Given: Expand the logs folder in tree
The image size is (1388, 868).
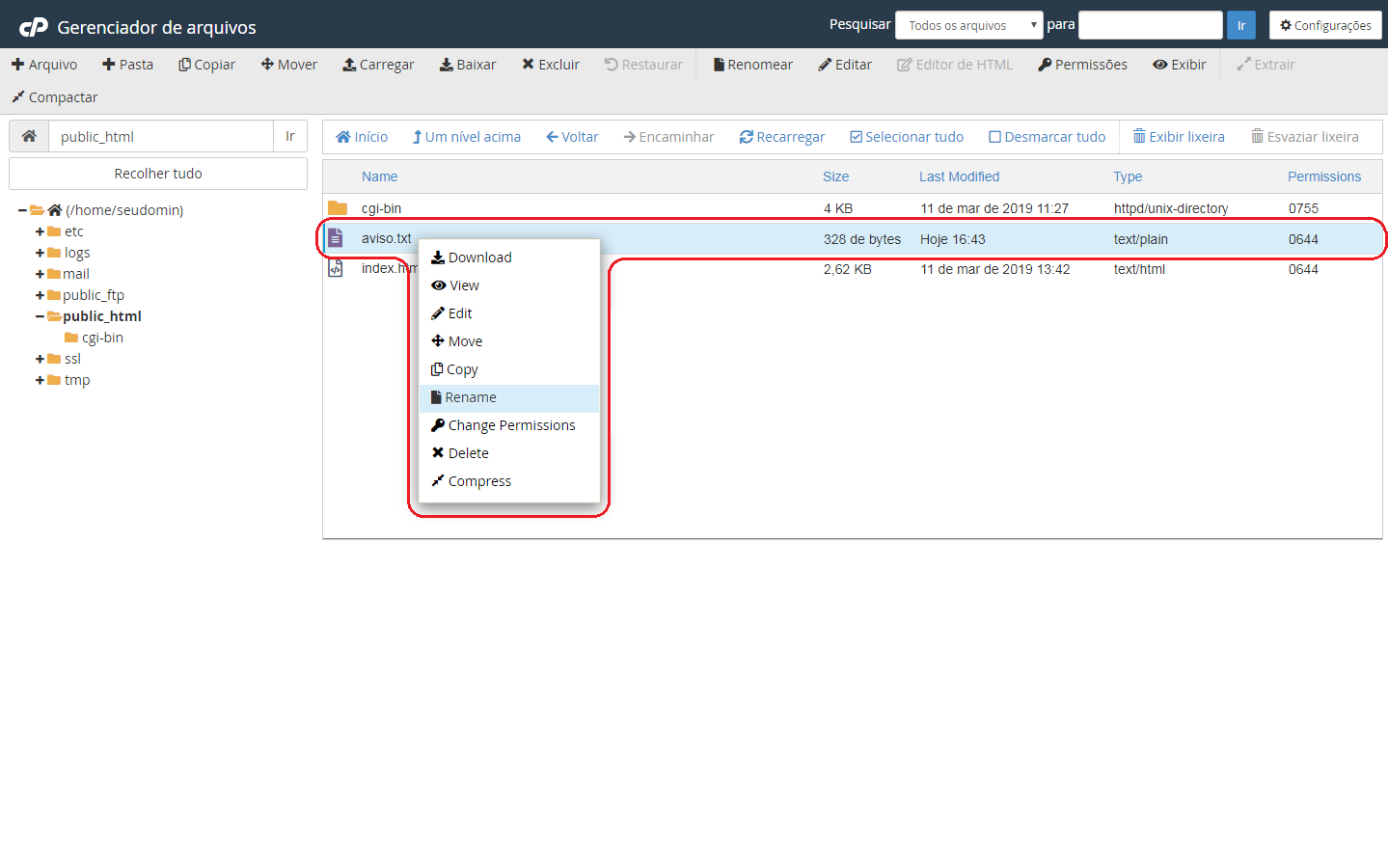Looking at the screenshot, I should pos(40,253).
